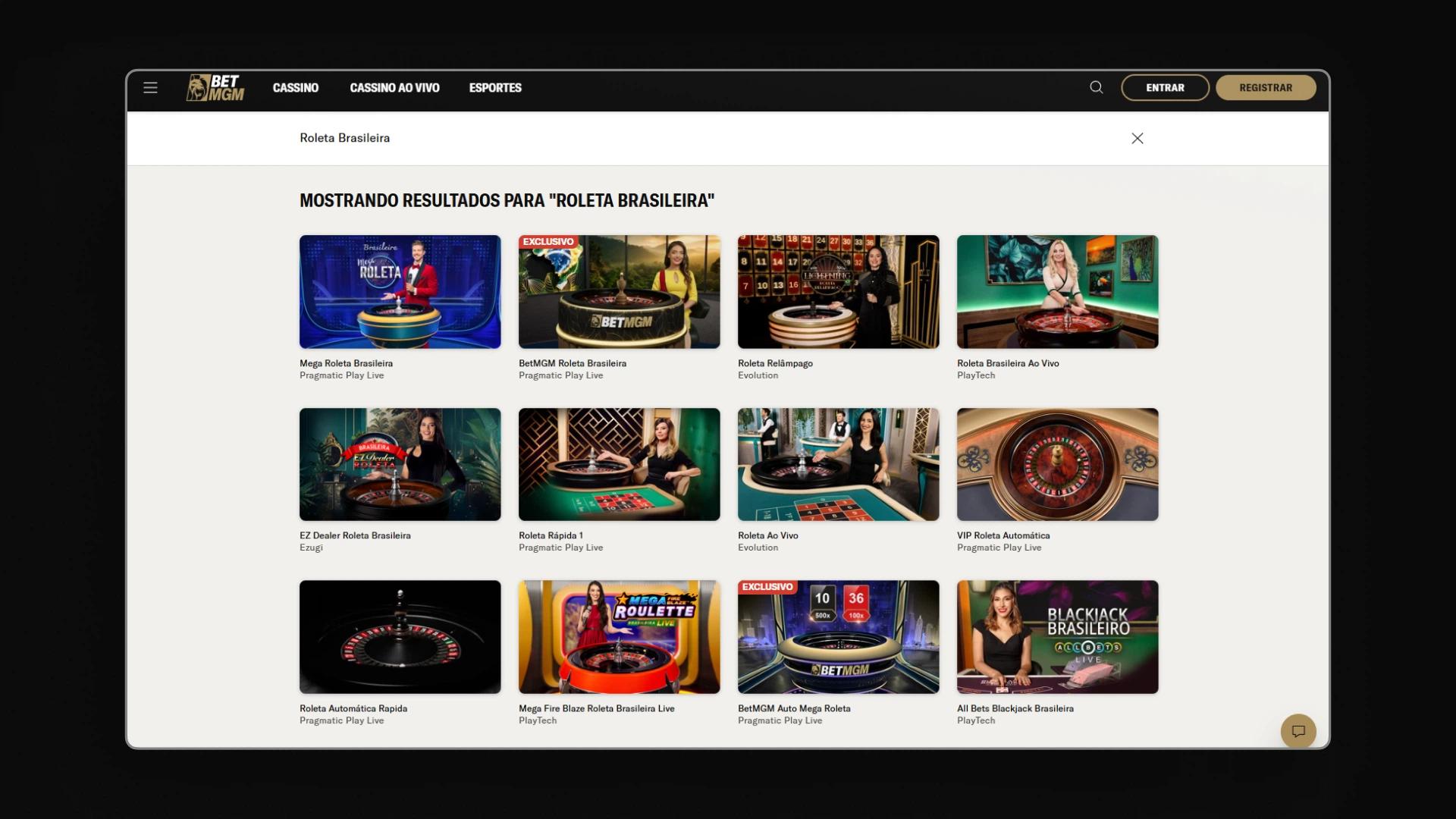Open the Cassino menu item
The image size is (1456, 819).
pos(296,88)
